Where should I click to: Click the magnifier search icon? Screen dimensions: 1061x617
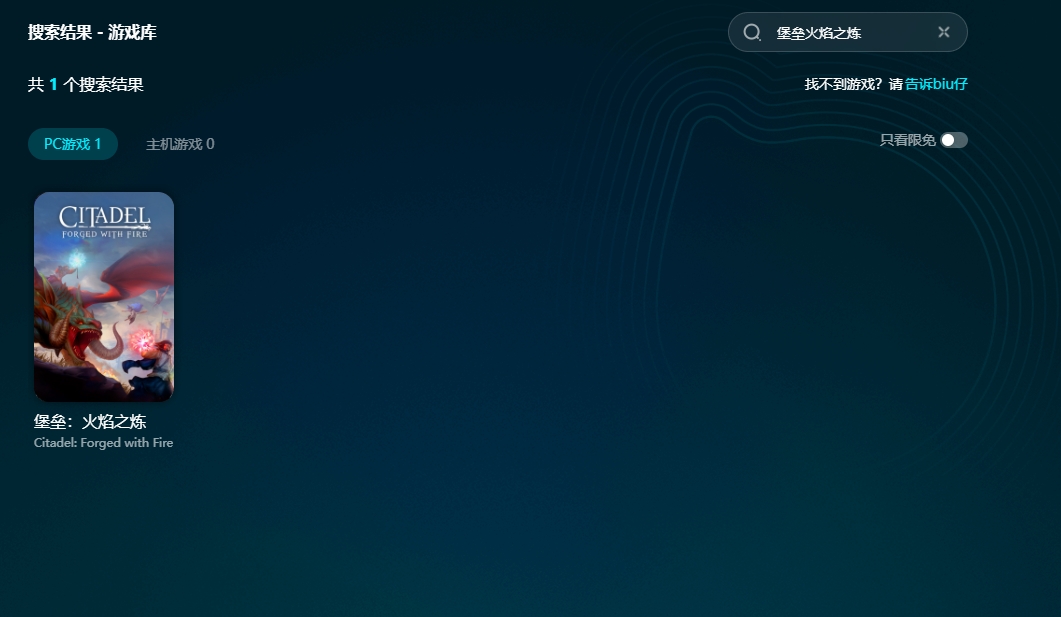point(752,32)
